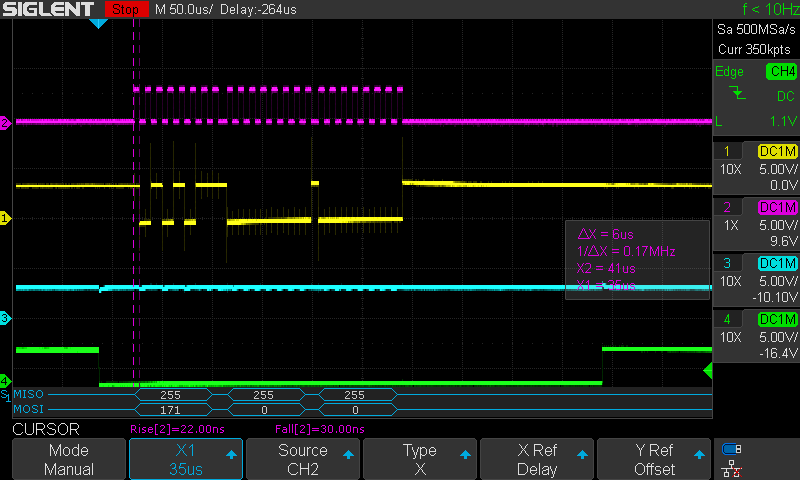Open the Mode Manual cursor menu
Screen dimensions: 800x480
click(x=69, y=459)
